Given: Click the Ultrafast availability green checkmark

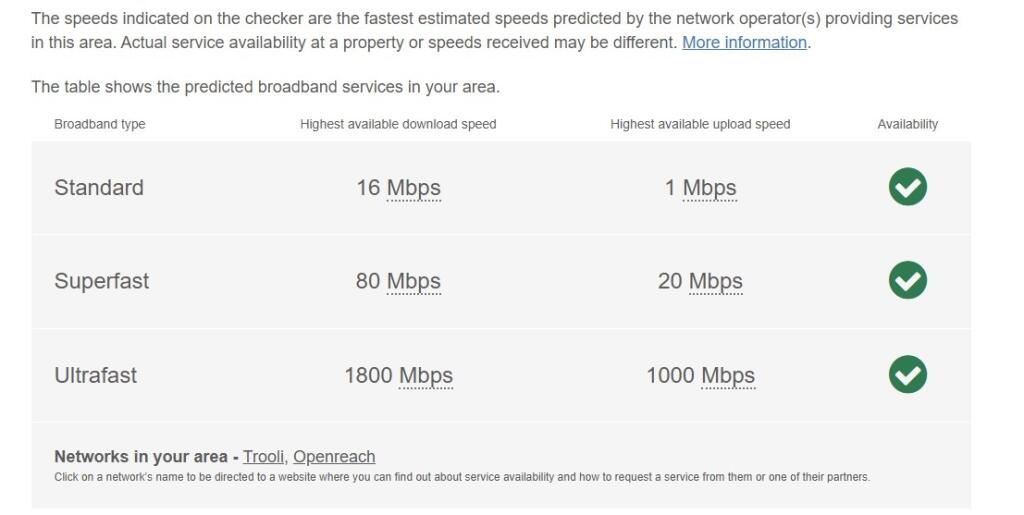Looking at the screenshot, I should (x=907, y=374).
